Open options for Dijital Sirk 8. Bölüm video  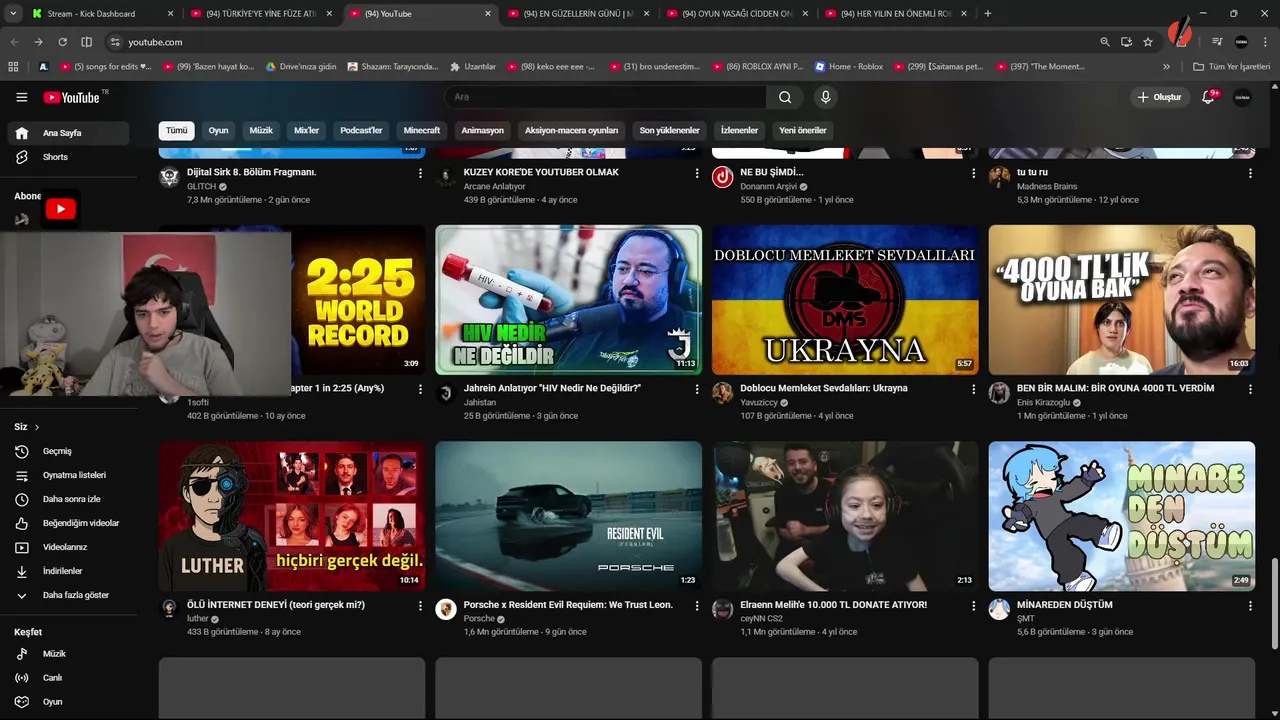pyautogui.click(x=420, y=173)
